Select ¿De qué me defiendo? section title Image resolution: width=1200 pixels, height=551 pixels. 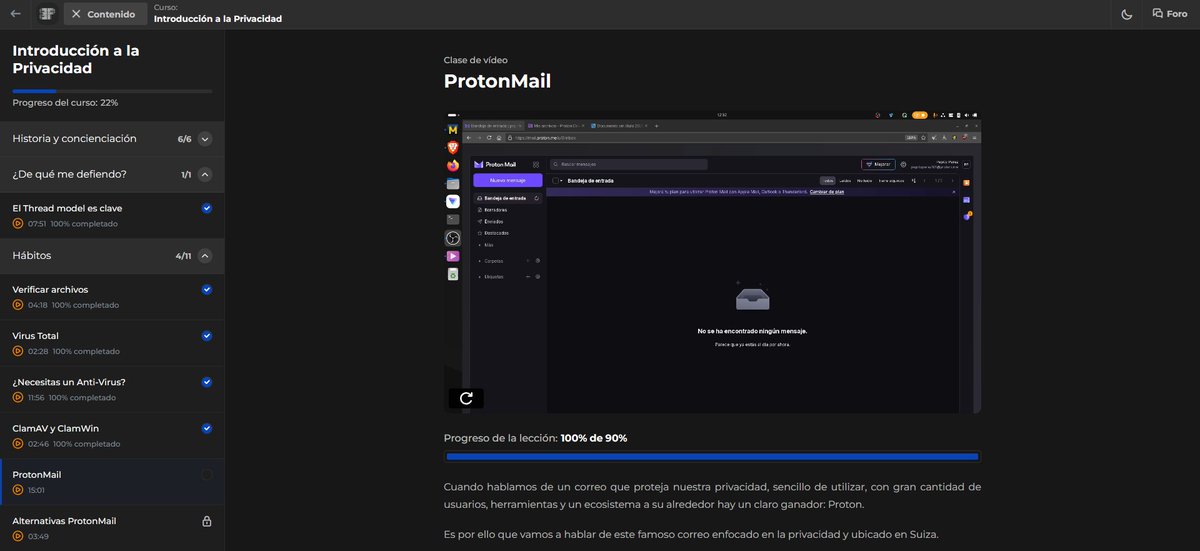pos(69,175)
